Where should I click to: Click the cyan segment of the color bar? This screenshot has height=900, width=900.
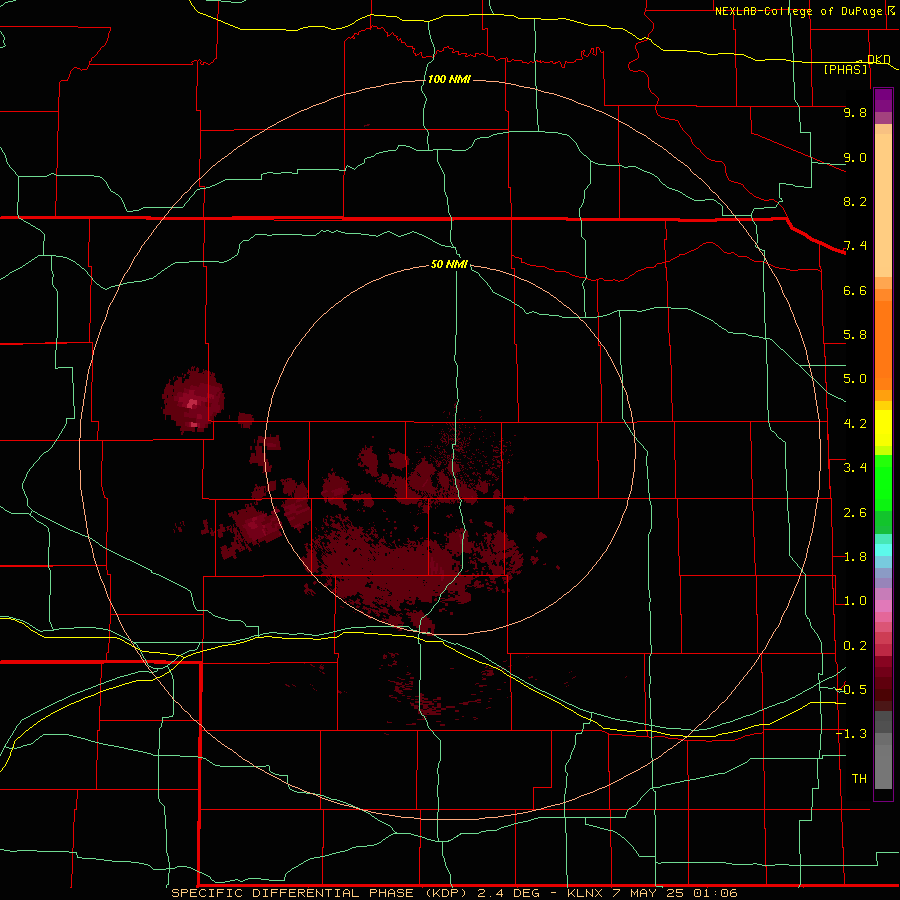tap(883, 550)
